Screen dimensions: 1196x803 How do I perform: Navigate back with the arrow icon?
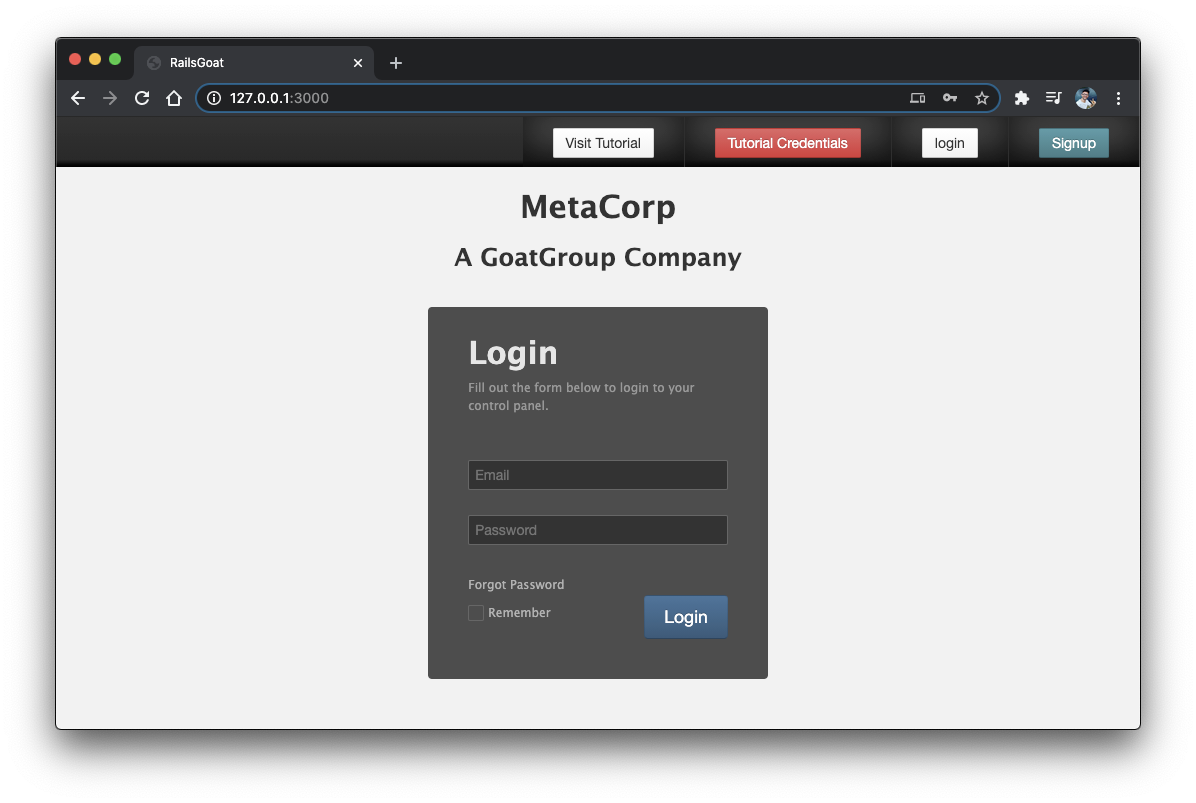[78, 98]
